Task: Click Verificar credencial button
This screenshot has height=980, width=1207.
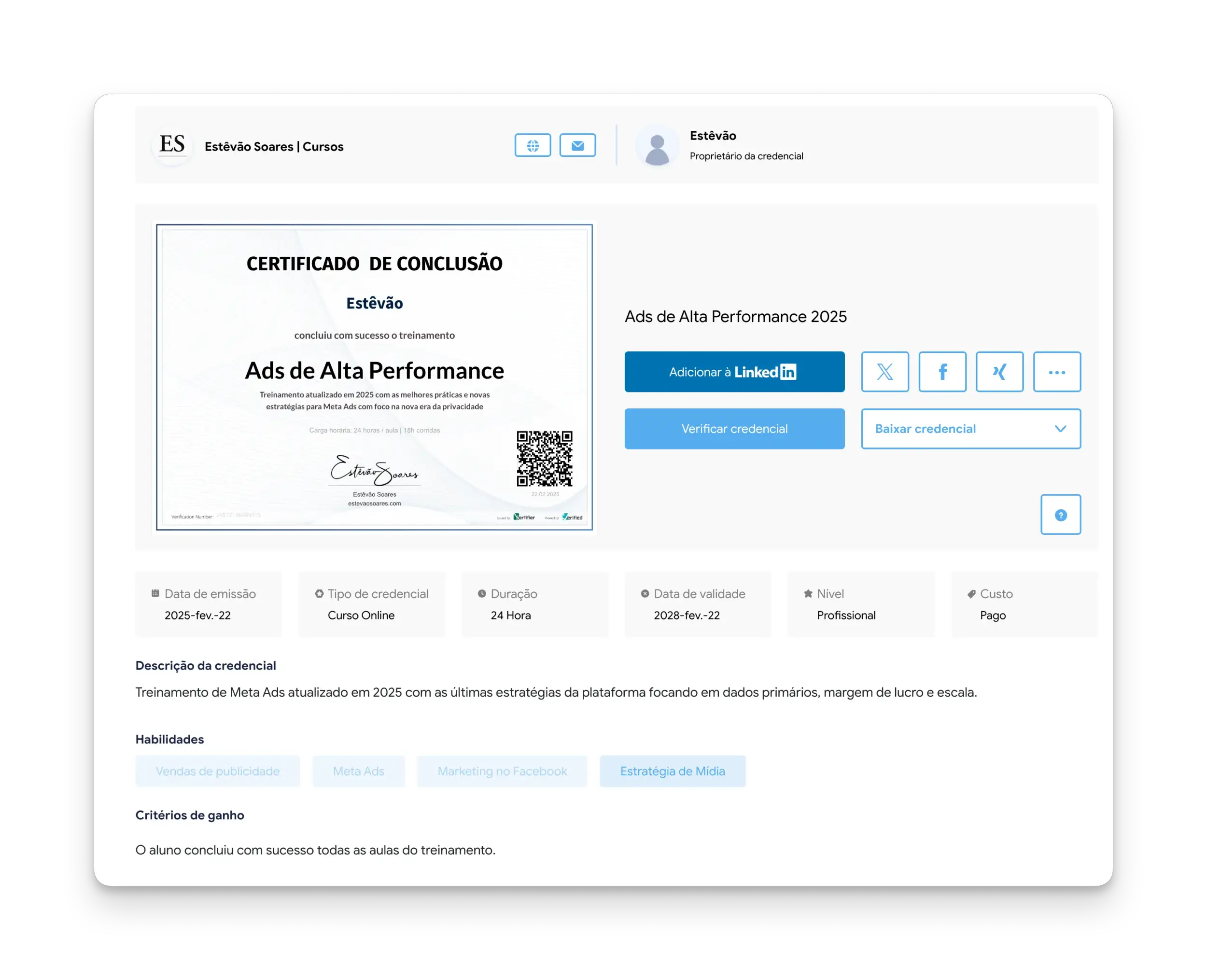Action: (x=734, y=429)
